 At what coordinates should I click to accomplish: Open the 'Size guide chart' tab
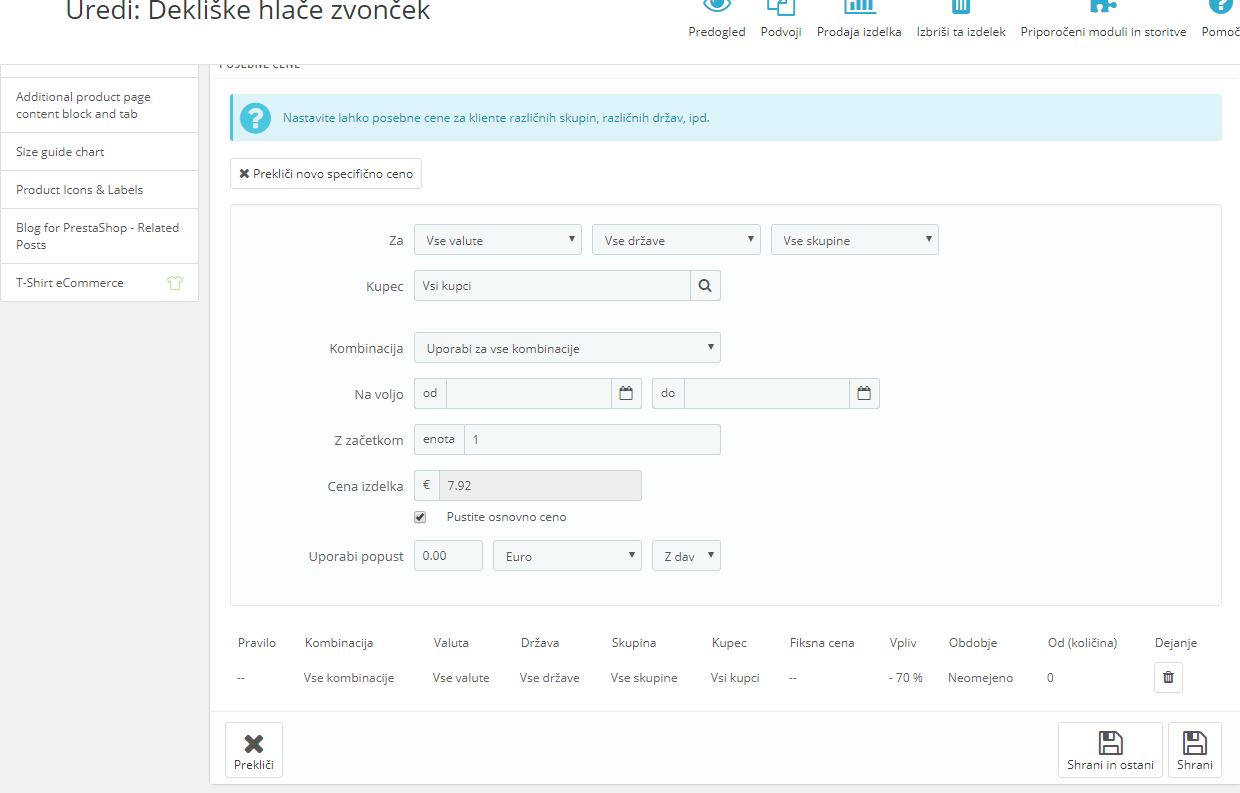(x=100, y=152)
